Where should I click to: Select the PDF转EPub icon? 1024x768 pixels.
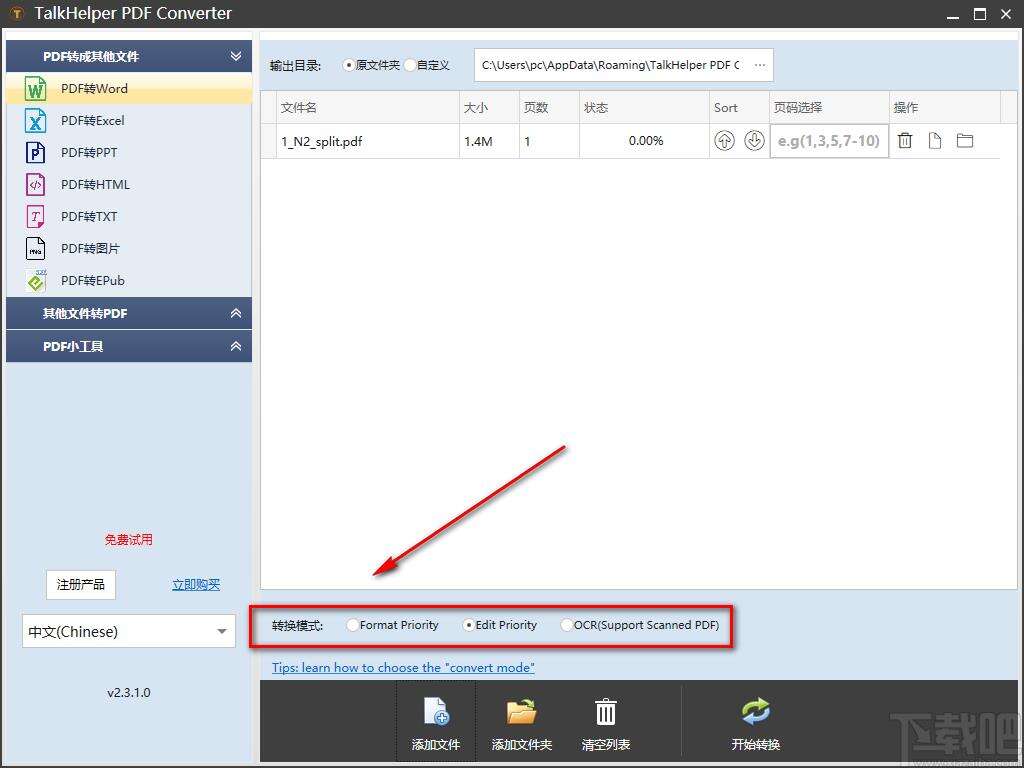coord(35,281)
